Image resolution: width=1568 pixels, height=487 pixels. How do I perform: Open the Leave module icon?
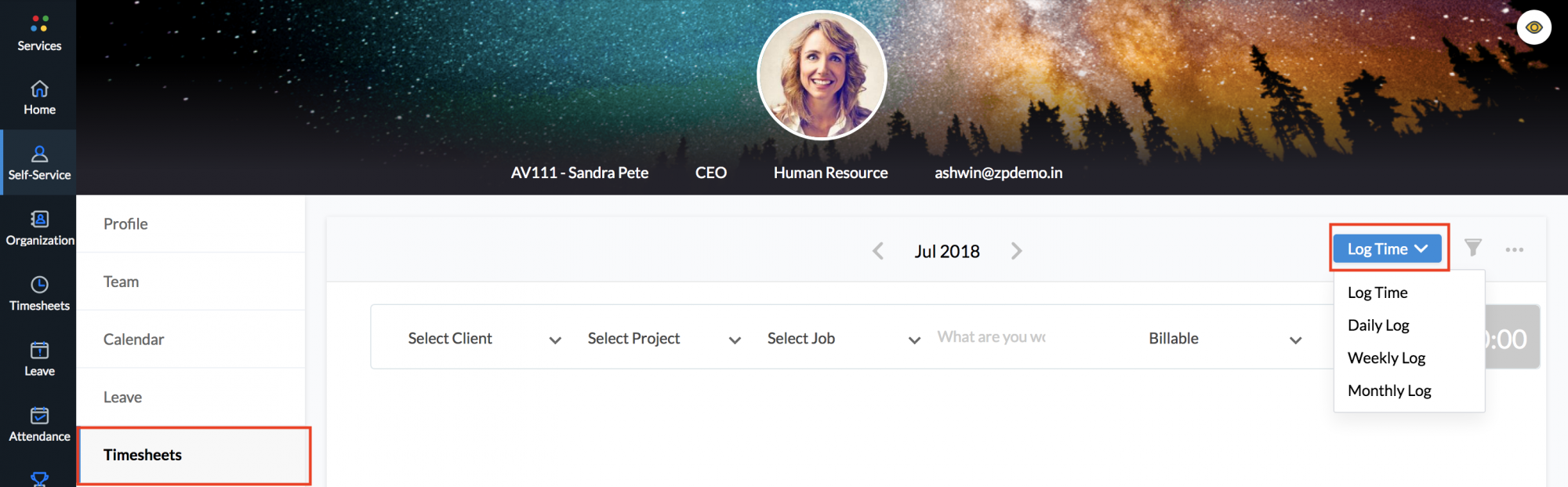pyautogui.click(x=39, y=350)
